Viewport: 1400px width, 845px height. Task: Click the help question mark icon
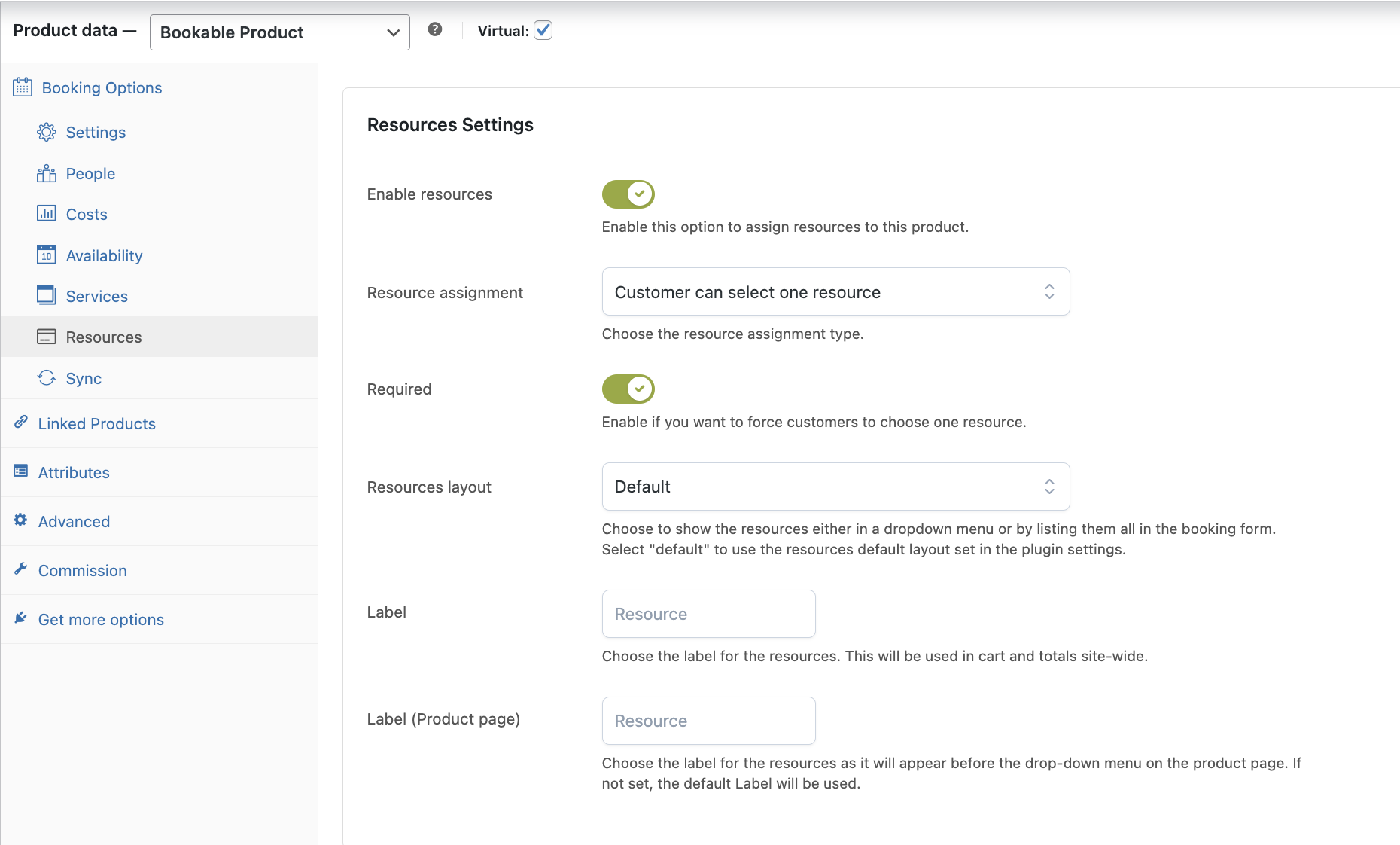pos(434,29)
